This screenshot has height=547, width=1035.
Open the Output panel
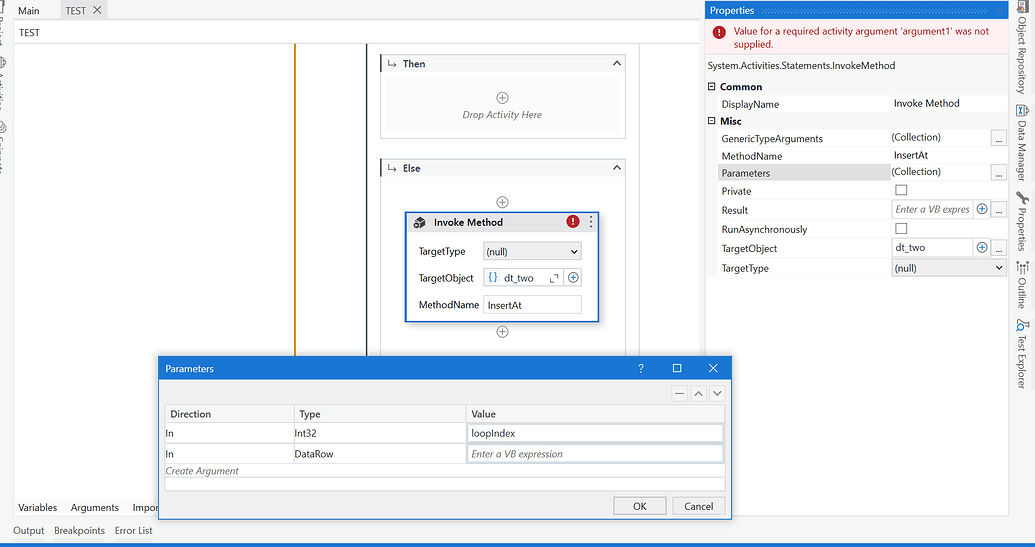[28, 530]
